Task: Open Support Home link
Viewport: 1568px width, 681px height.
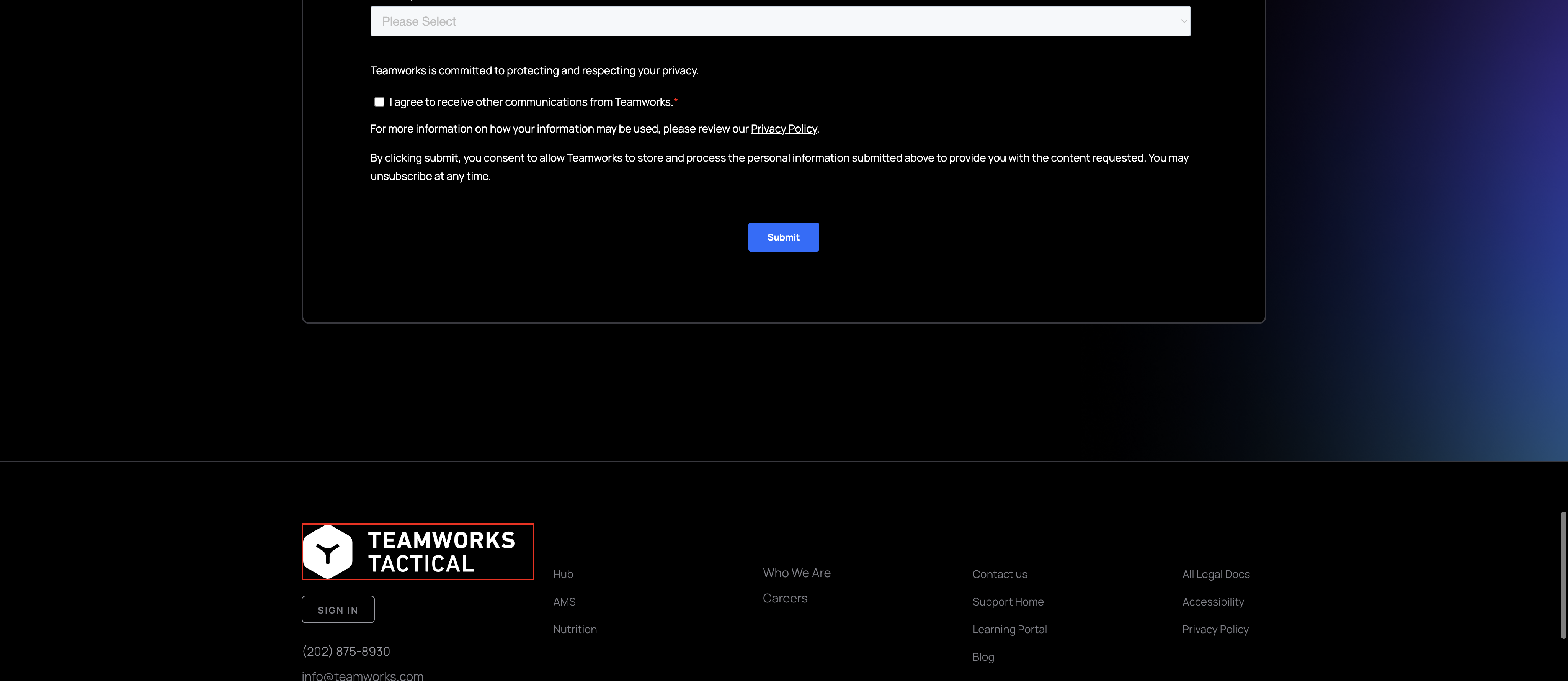Action: tap(1008, 601)
